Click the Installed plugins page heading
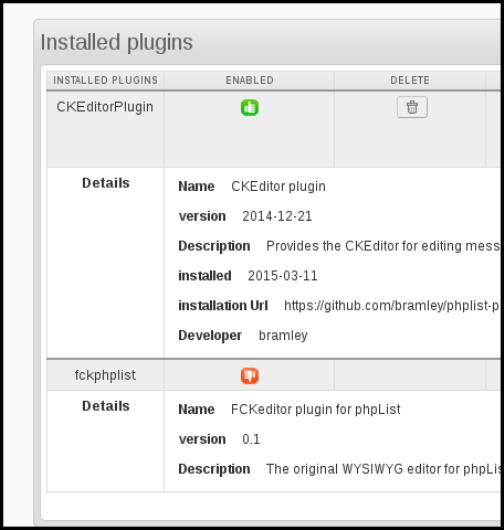Image resolution: width=504 pixels, height=530 pixels. pyautogui.click(x=117, y=43)
